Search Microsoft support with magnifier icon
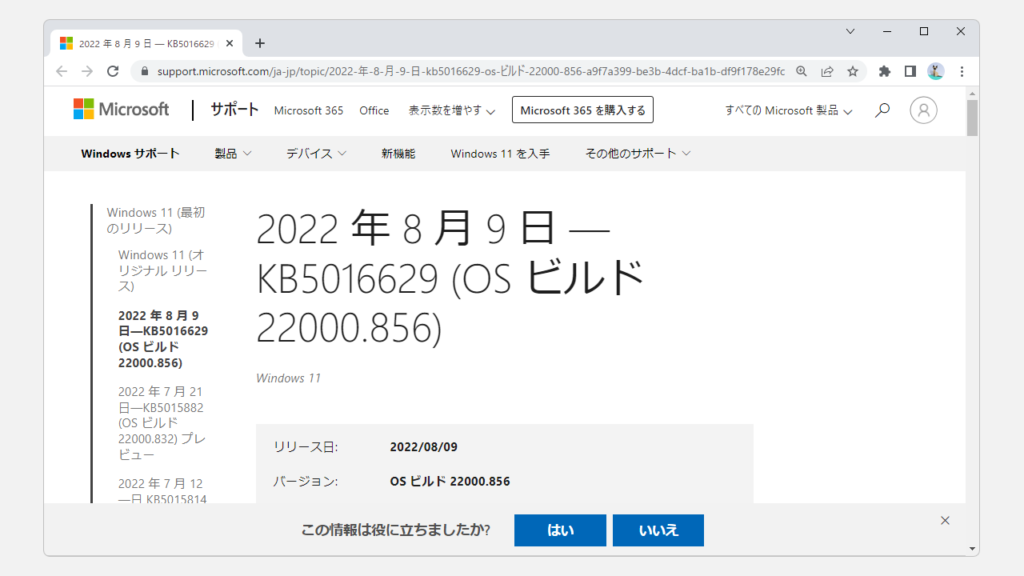Screen dimensions: 1024x576 (x=882, y=110)
